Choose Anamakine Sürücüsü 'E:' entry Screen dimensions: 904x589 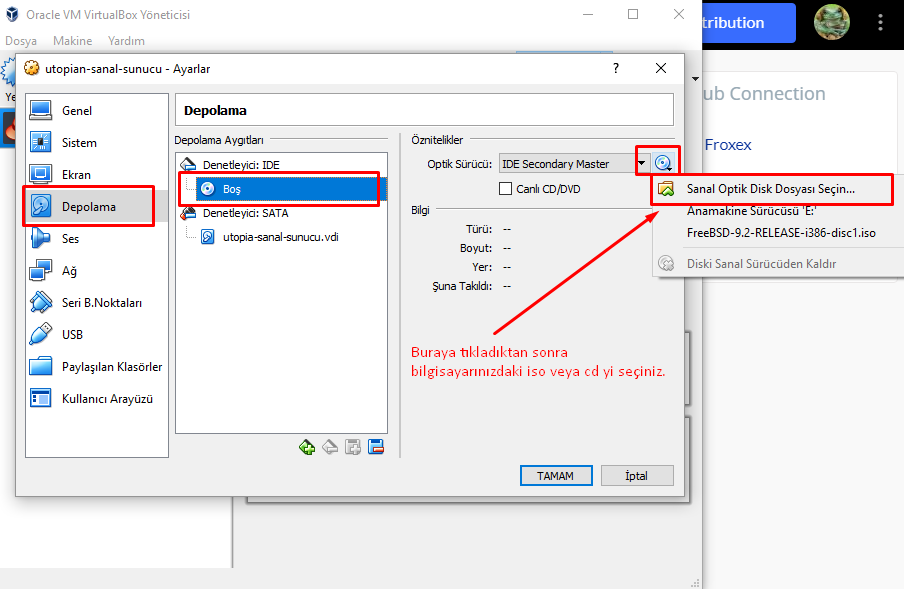coord(751,211)
